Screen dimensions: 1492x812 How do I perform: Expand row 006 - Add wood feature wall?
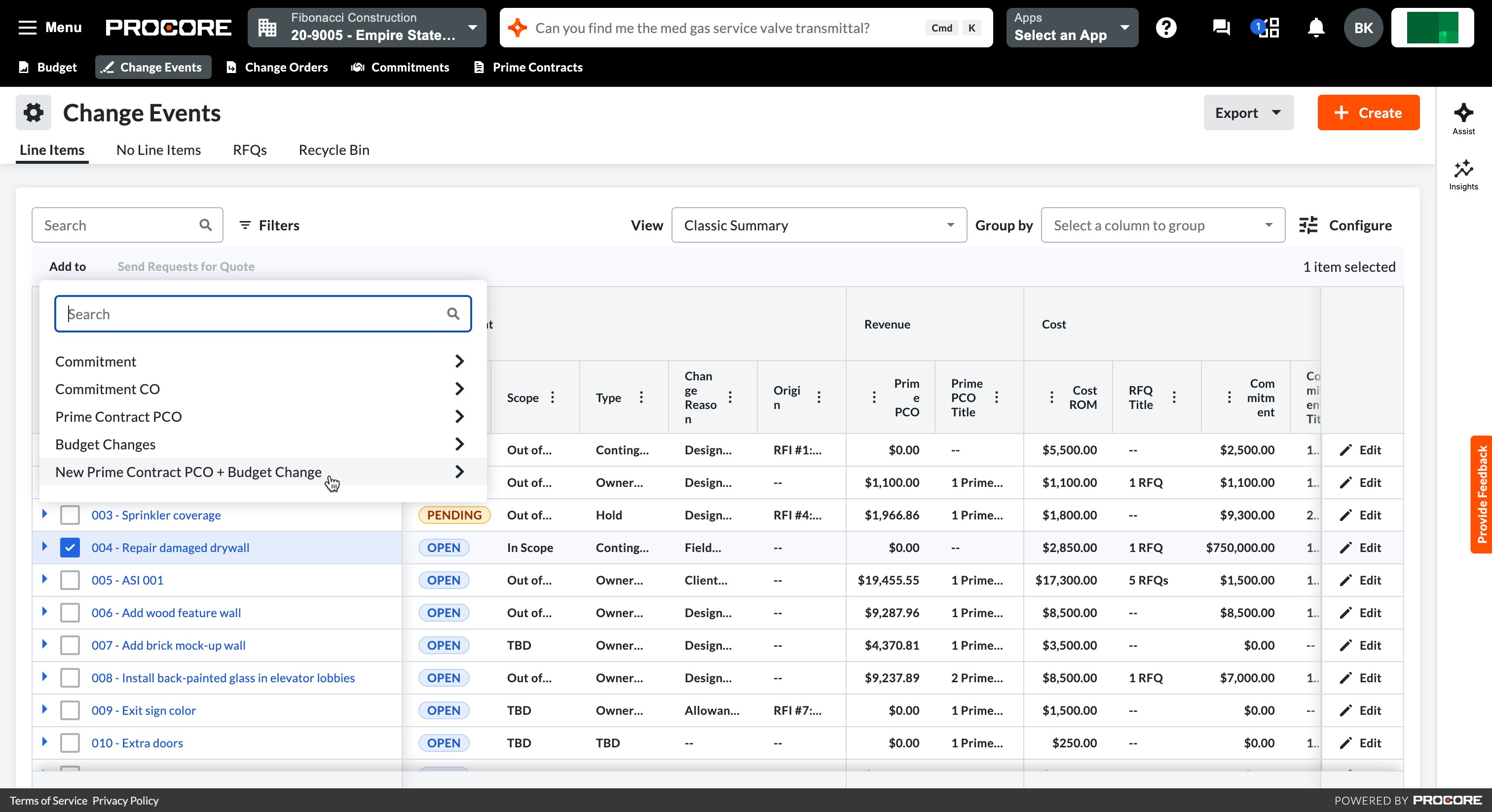pyautogui.click(x=44, y=612)
